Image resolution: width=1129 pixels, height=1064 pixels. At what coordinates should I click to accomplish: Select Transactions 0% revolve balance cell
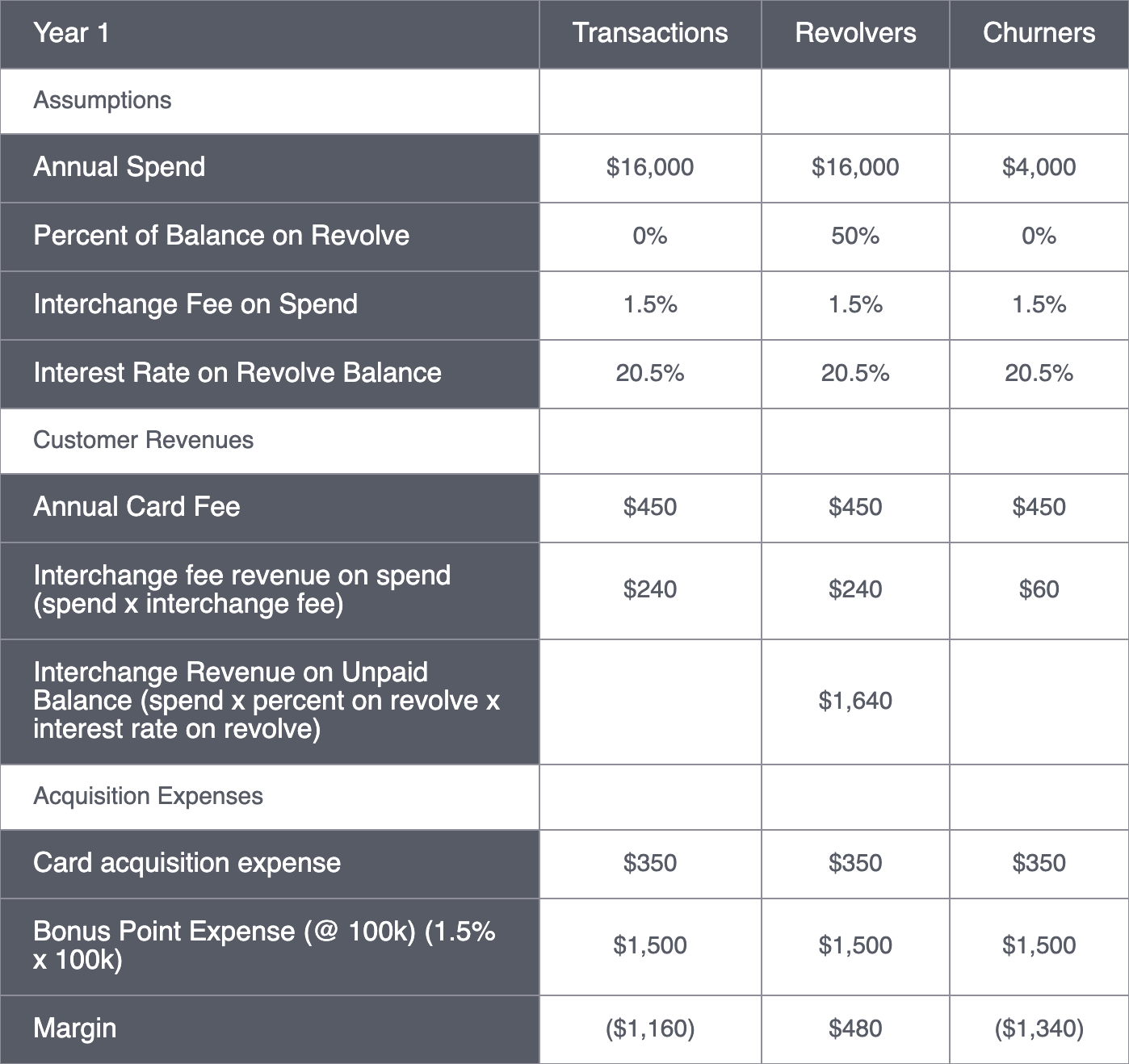coord(650,237)
